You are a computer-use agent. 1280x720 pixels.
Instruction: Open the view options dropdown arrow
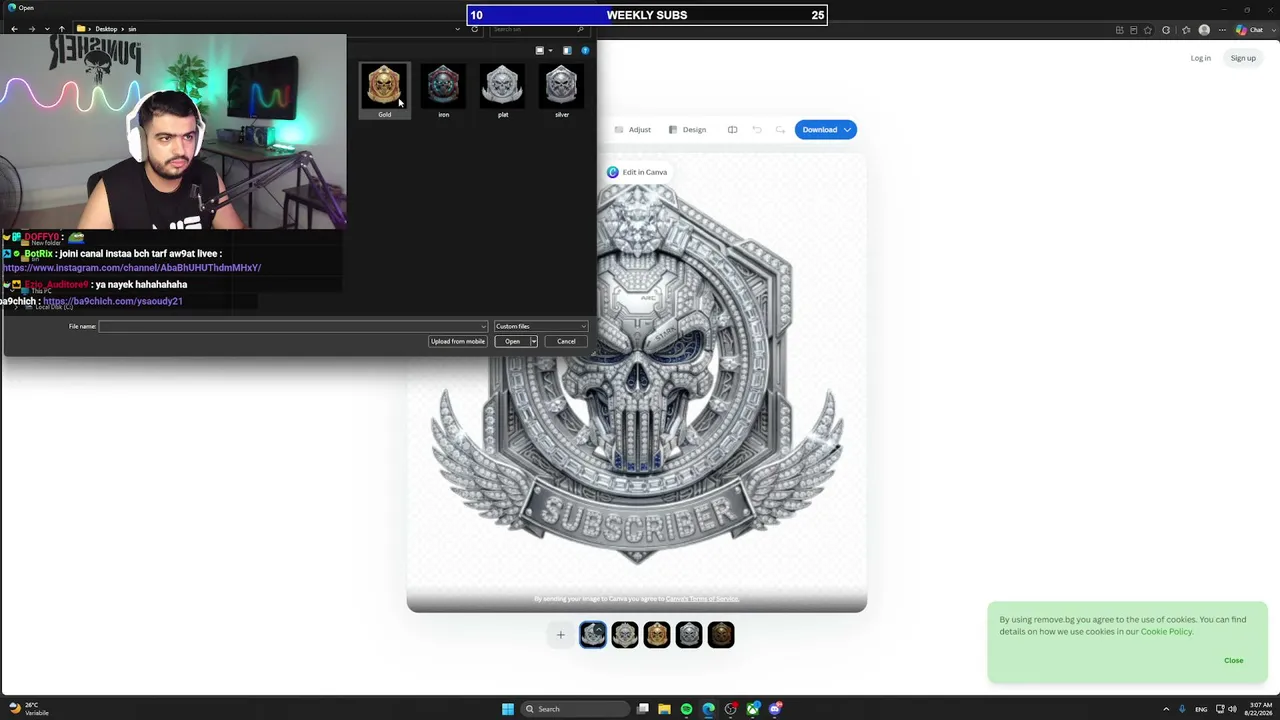click(550, 51)
